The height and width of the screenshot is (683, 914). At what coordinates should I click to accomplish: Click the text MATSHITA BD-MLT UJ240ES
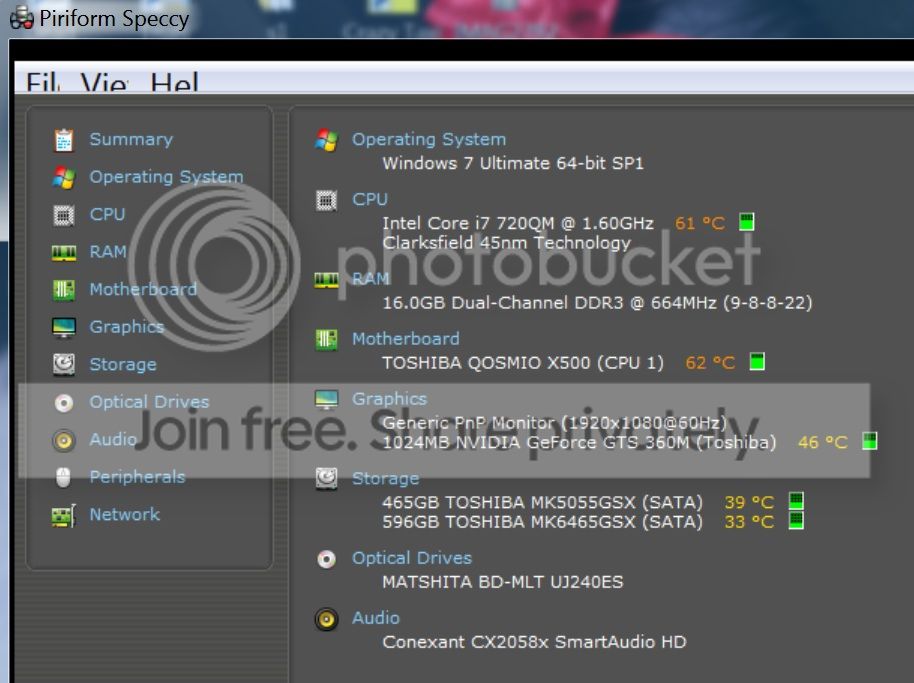503,582
